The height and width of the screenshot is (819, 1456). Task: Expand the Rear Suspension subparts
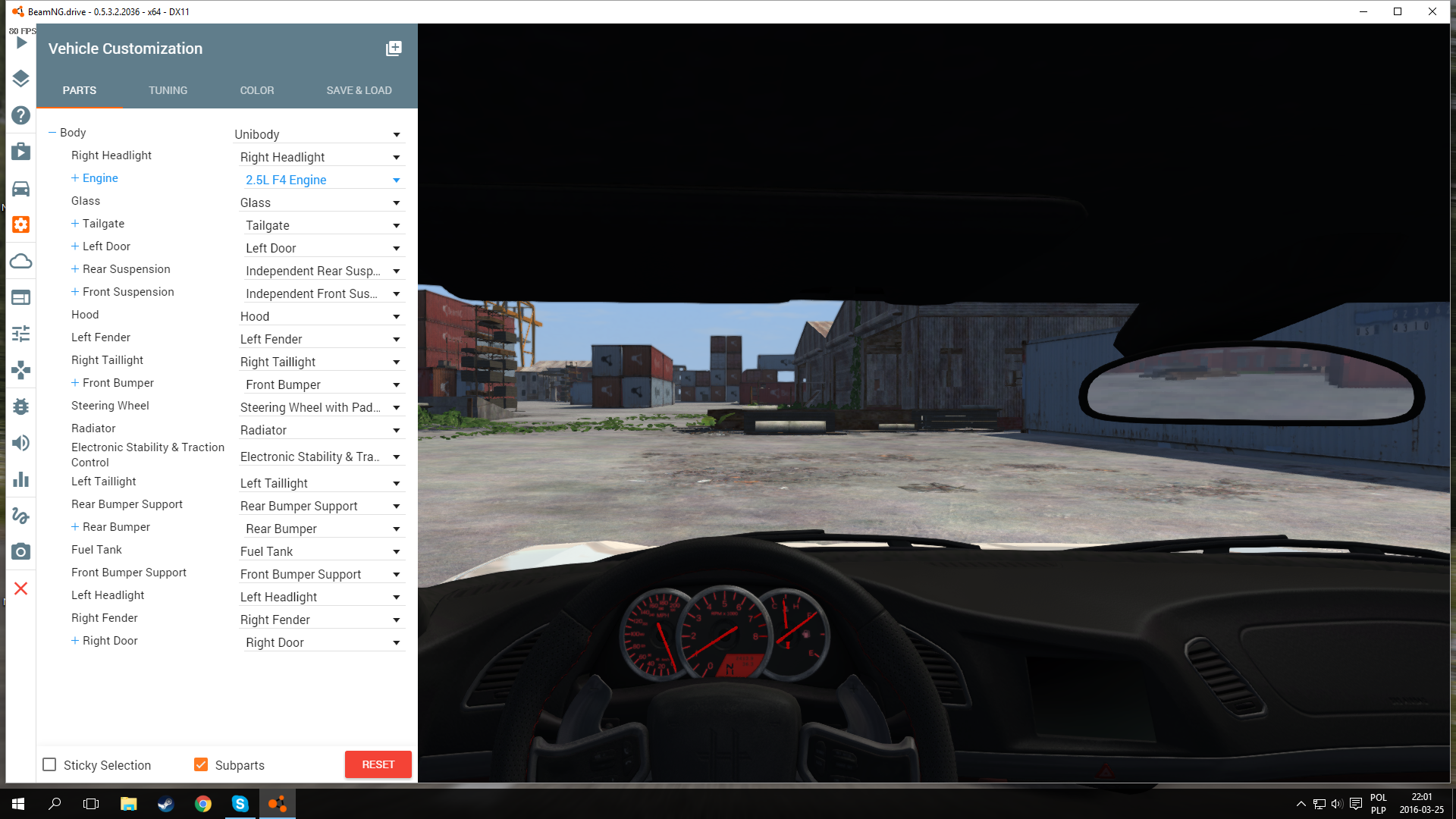click(x=75, y=269)
